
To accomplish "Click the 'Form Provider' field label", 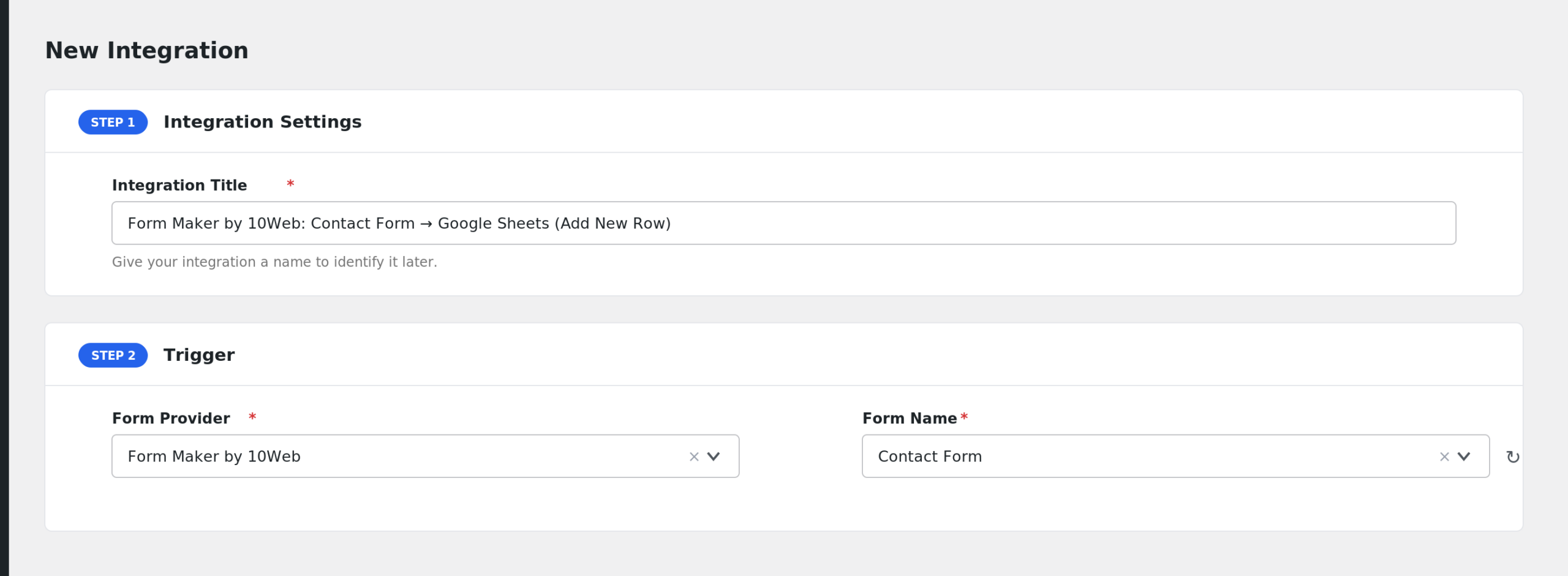I will pyautogui.click(x=171, y=419).
